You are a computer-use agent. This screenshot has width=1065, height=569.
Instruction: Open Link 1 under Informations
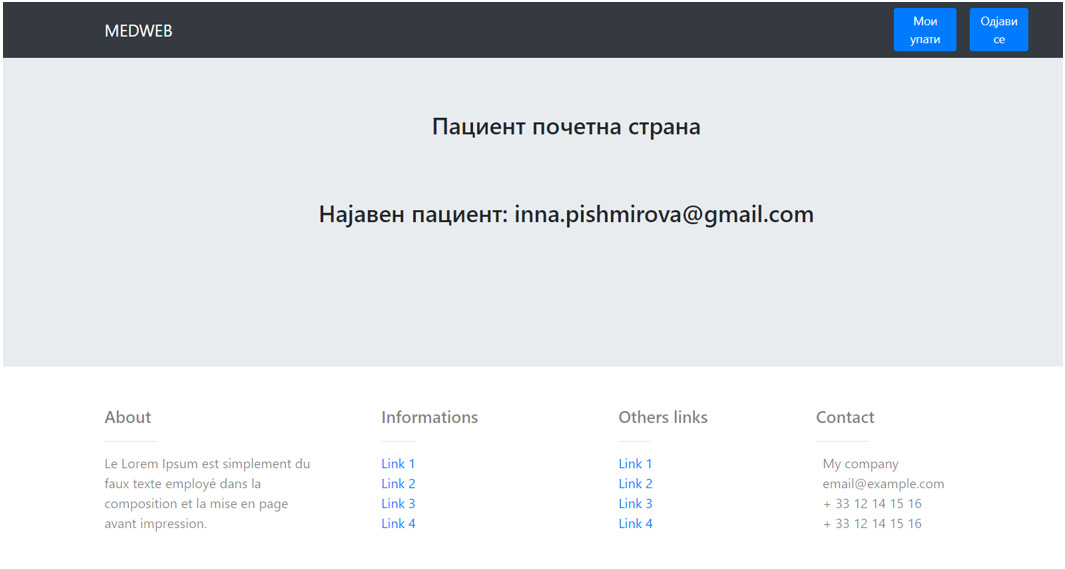(x=398, y=464)
